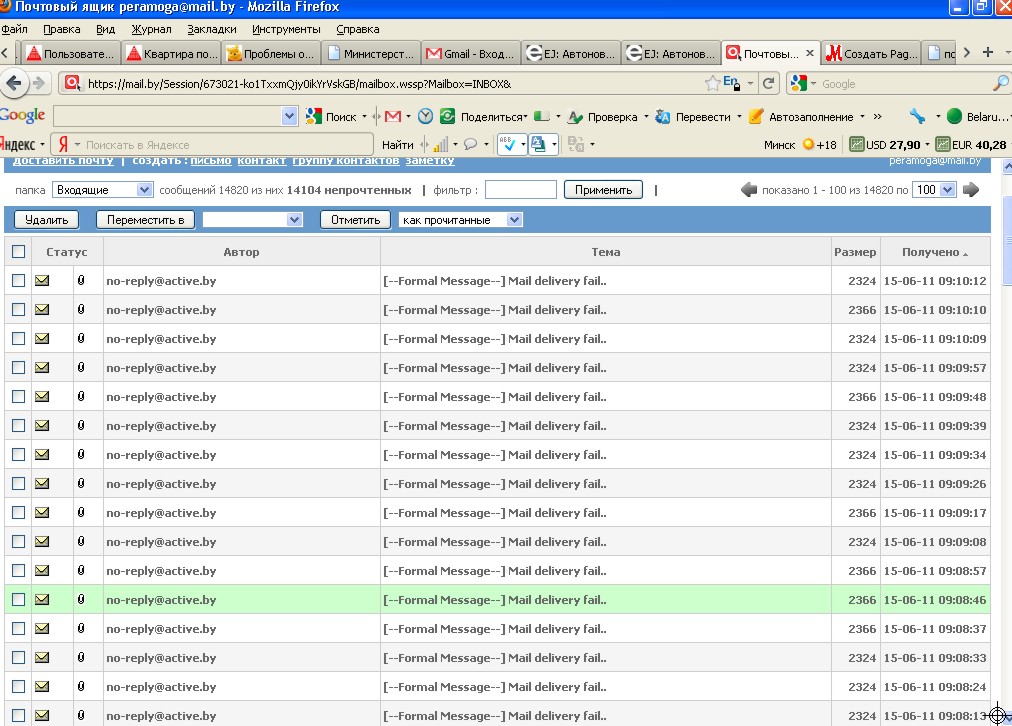Switch to the Gmail - Вход browser tab
This screenshot has width=1012, height=726.
coord(468,53)
